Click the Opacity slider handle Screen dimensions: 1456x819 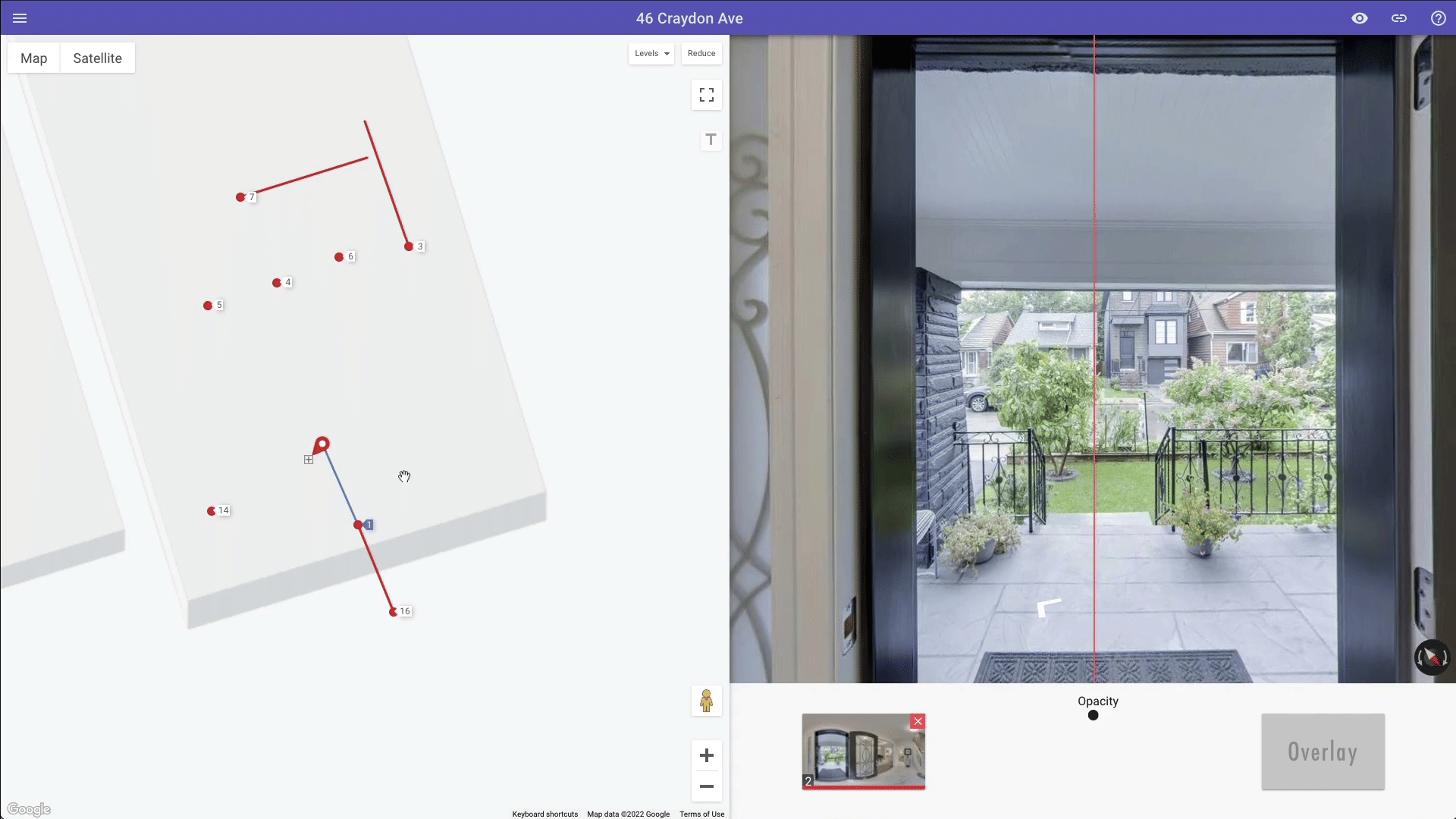pos(1093,715)
